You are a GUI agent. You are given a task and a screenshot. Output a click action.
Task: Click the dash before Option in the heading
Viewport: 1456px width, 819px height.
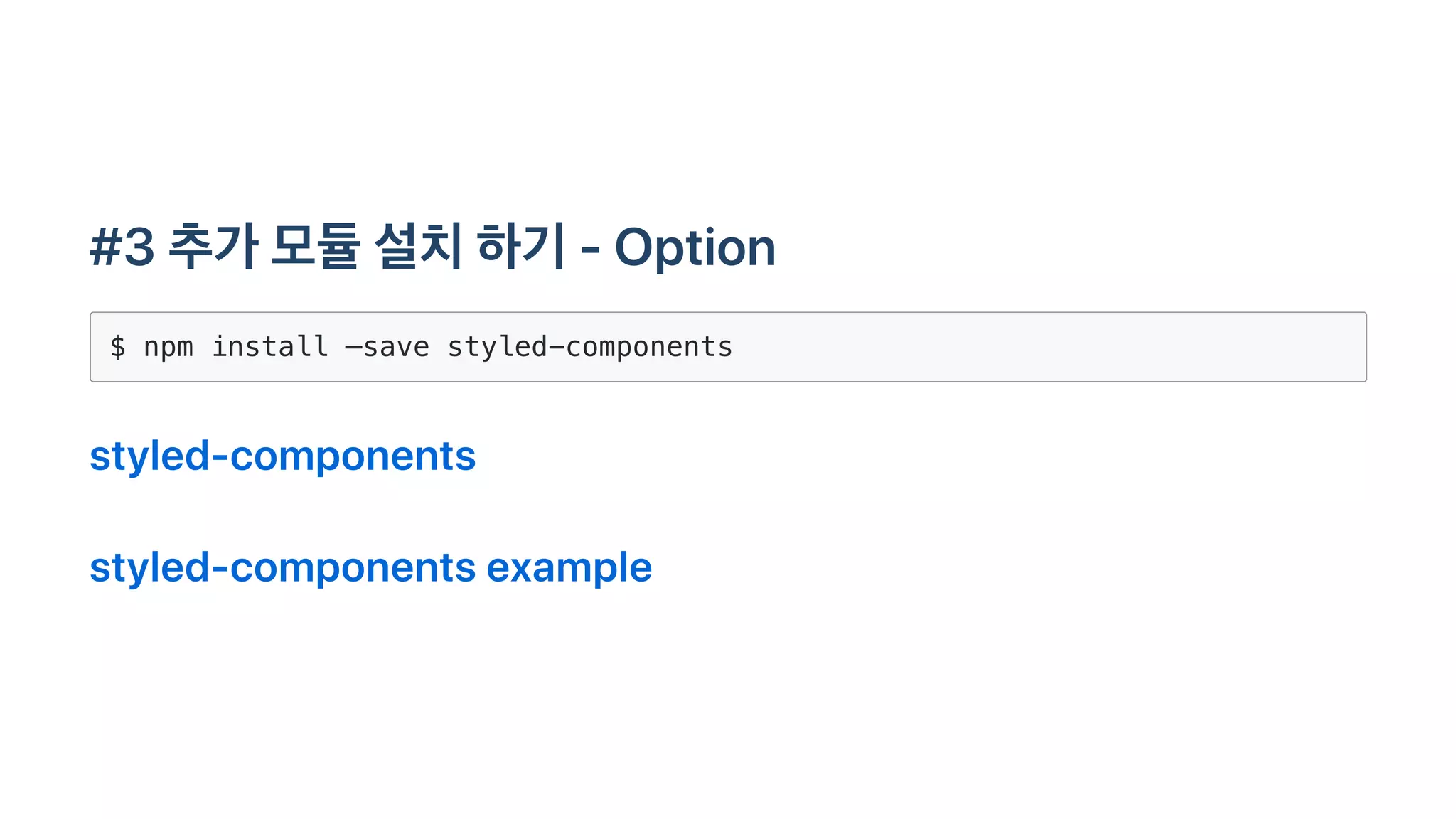point(590,250)
